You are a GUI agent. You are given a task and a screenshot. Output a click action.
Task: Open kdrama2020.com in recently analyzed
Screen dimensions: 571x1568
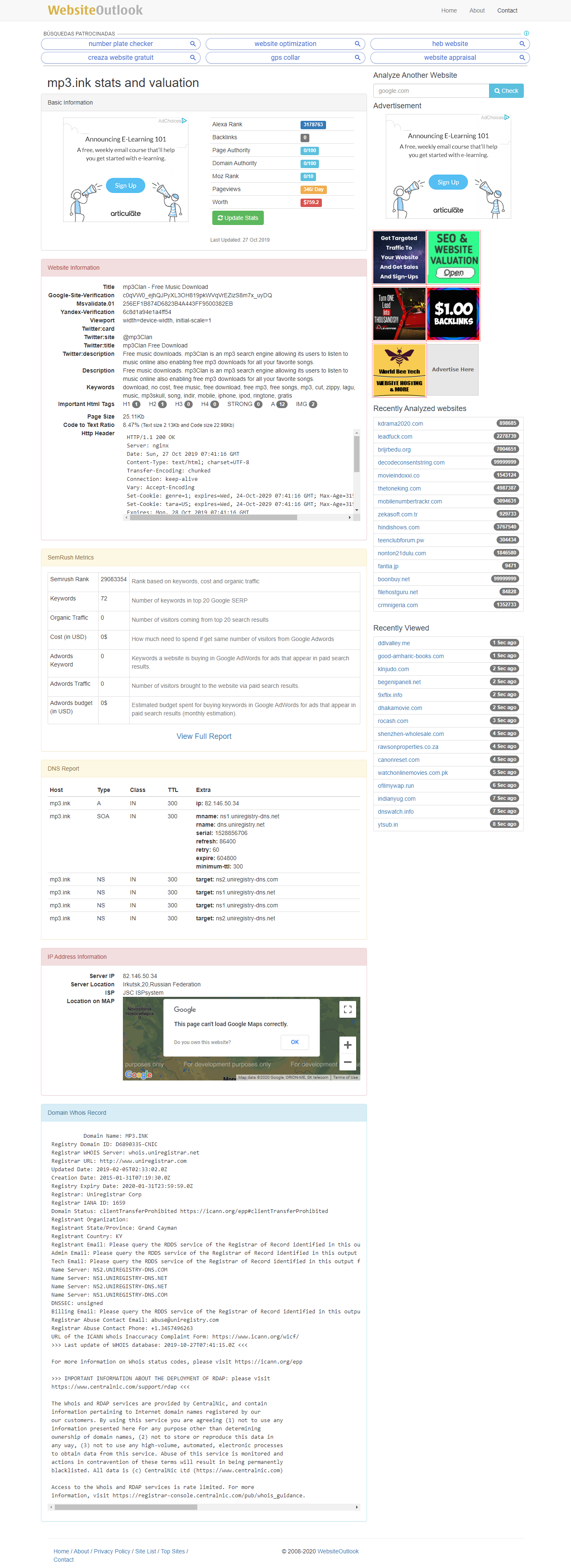tap(400, 424)
